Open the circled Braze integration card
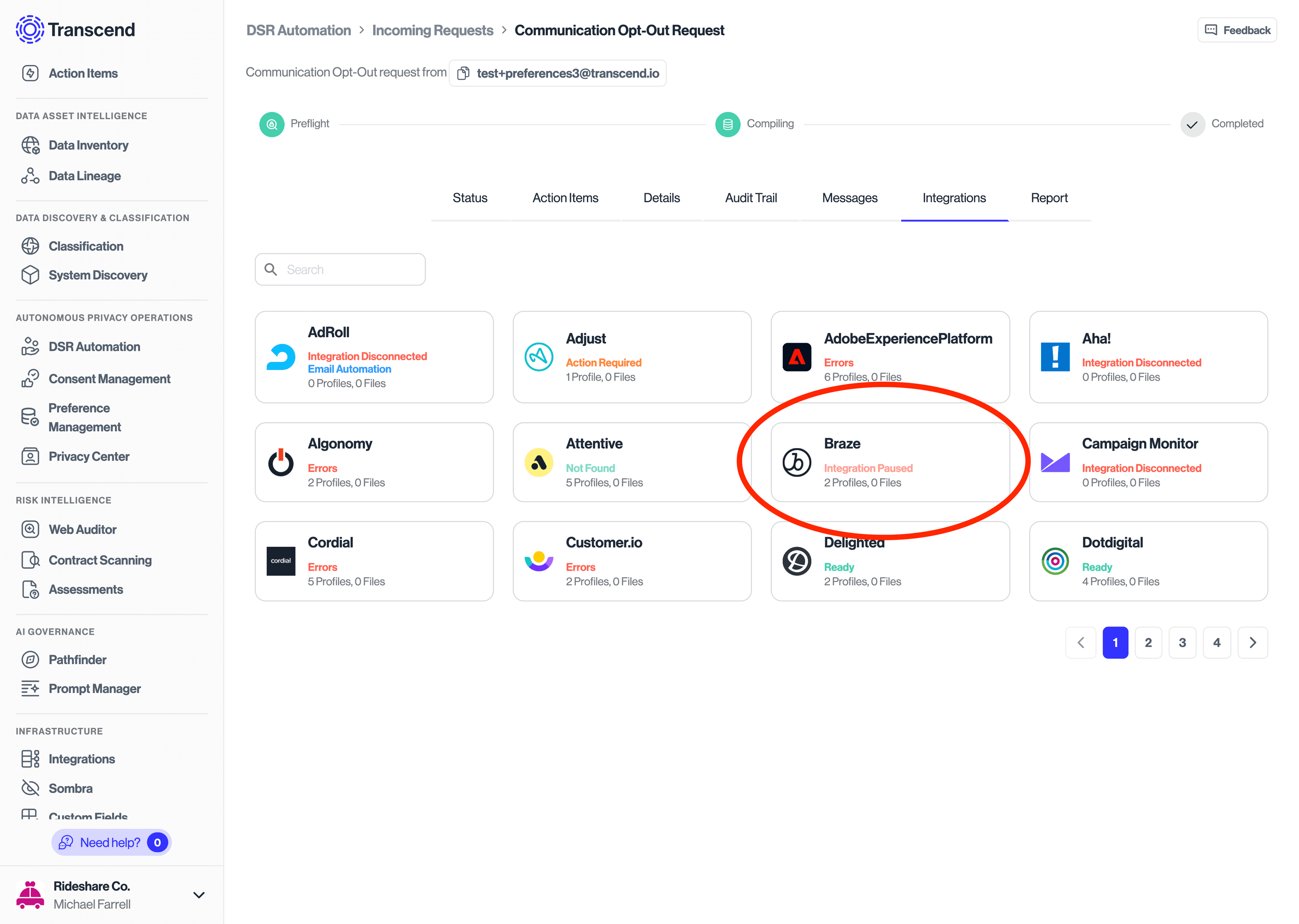The height and width of the screenshot is (924, 1299). (890, 462)
